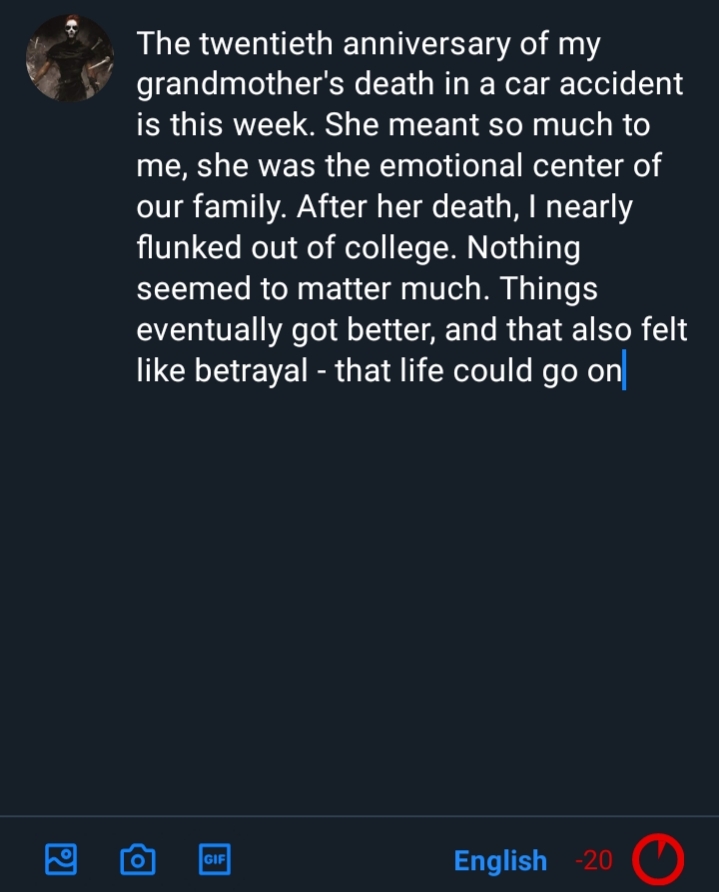Tap the -20 character overflow counter
This screenshot has height=892, width=719.
pyautogui.click(x=594, y=860)
